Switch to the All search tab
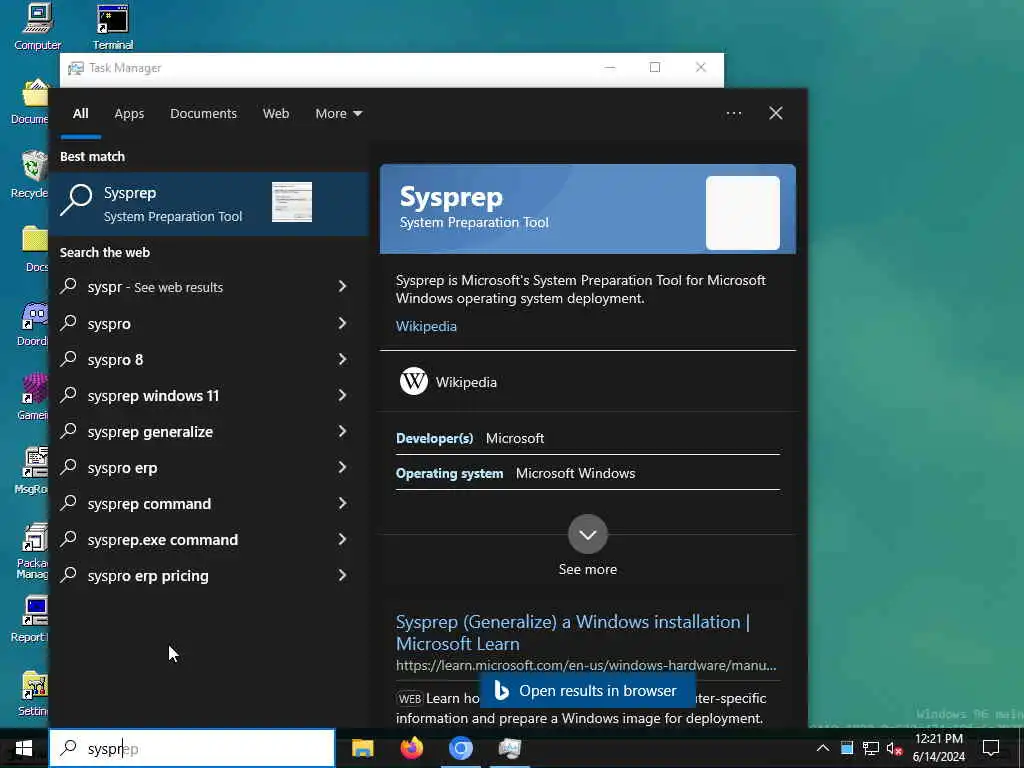Viewport: 1024px width, 768px height. 80,114
